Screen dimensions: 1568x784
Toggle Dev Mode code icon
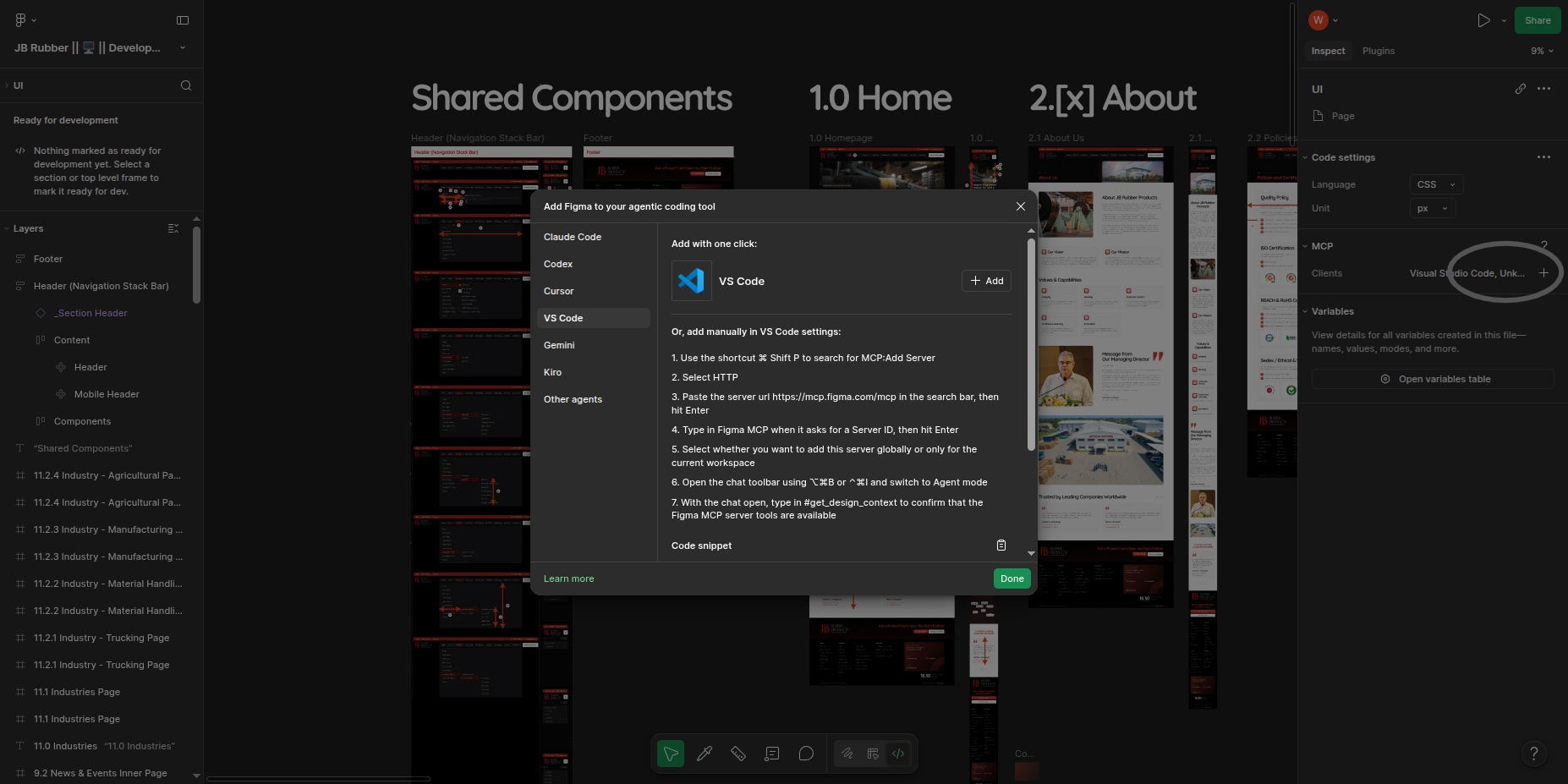pyautogui.click(x=898, y=754)
